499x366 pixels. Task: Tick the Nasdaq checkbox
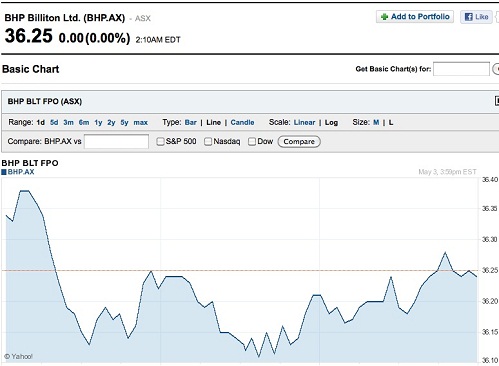coord(208,142)
